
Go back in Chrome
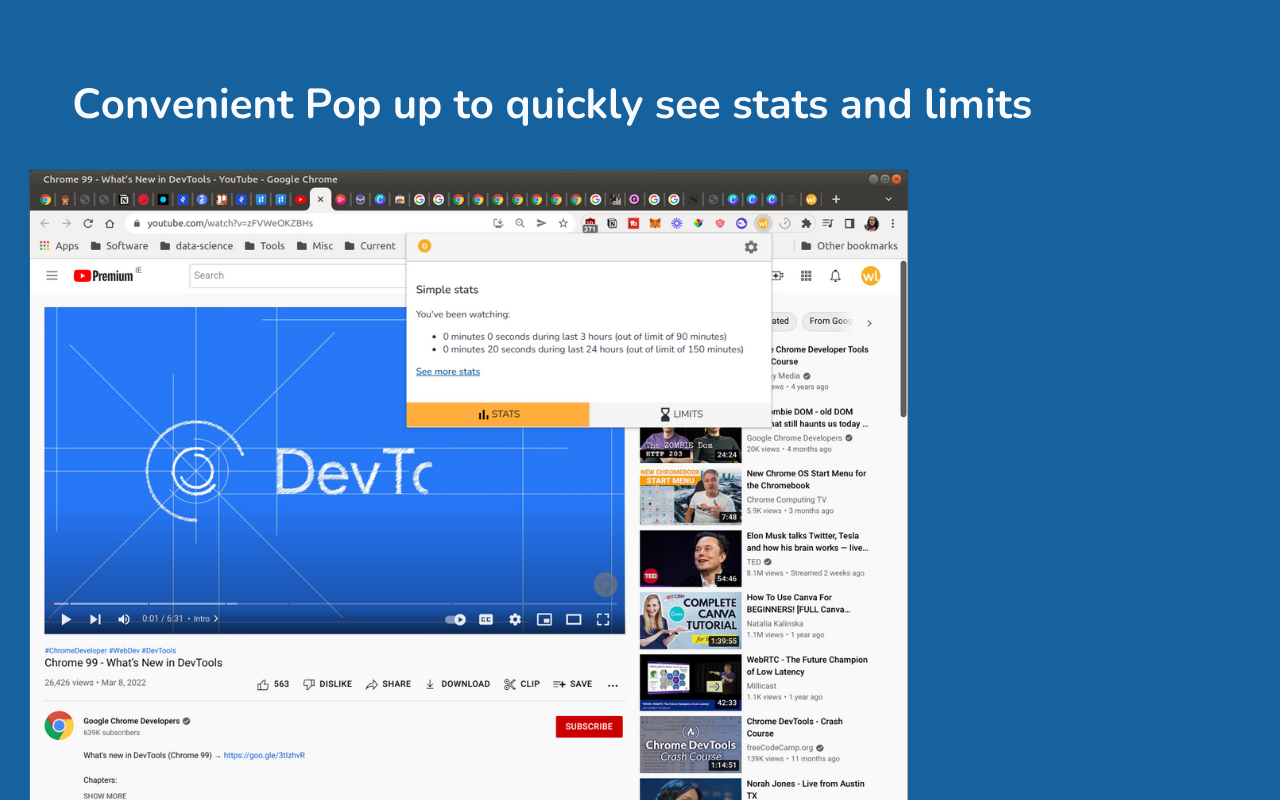coord(44,223)
